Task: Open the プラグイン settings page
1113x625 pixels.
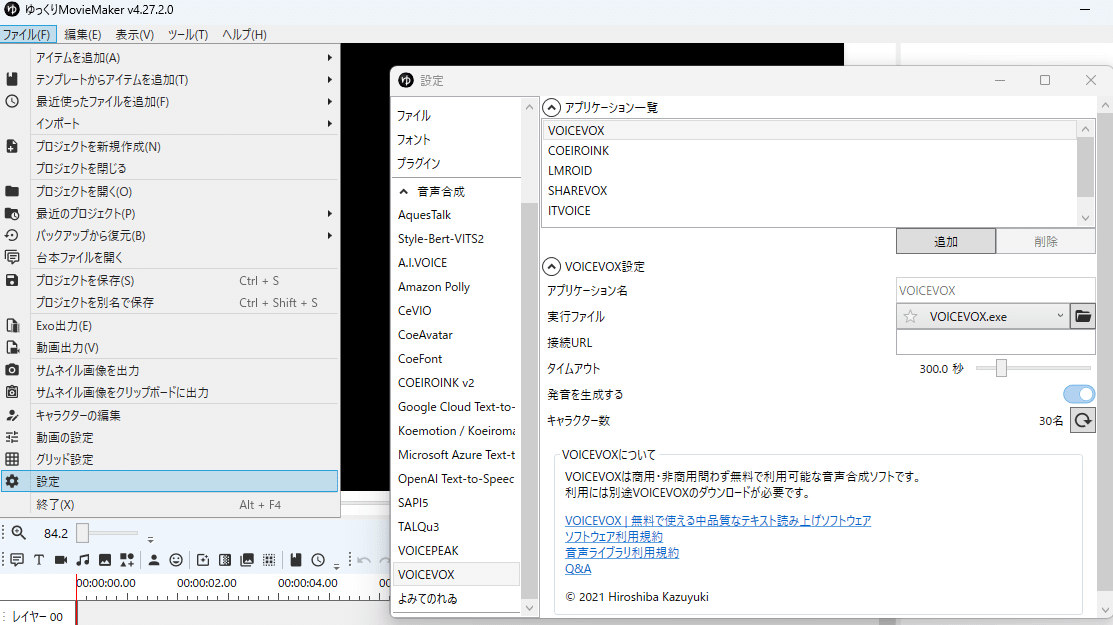Action: point(456,163)
